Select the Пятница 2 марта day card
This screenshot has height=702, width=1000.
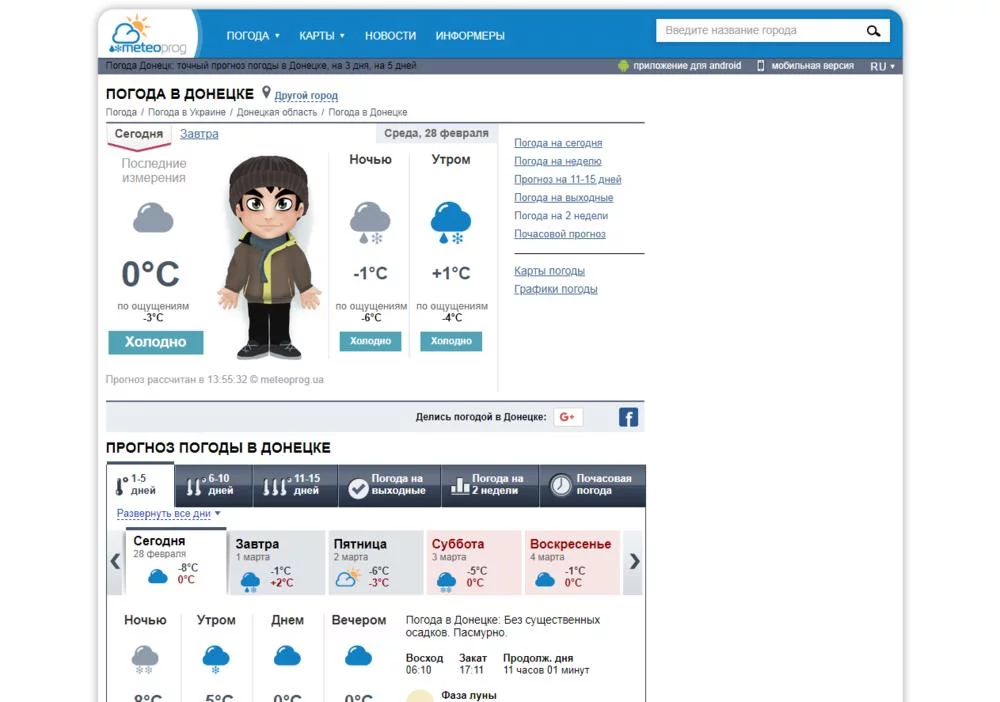pyautogui.click(x=375, y=562)
